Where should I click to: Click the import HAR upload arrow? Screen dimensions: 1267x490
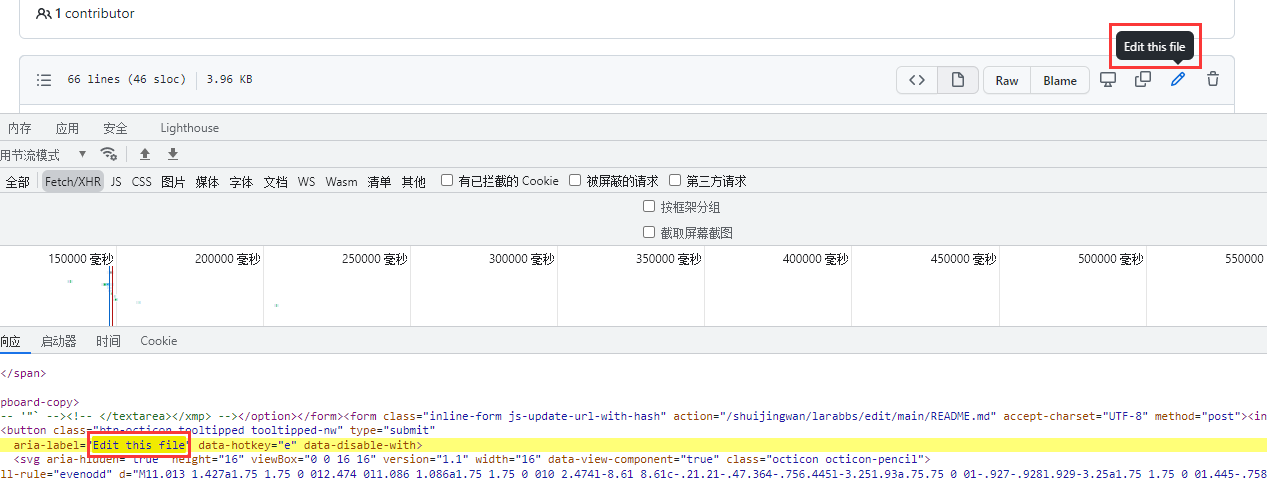click(x=145, y=154)
